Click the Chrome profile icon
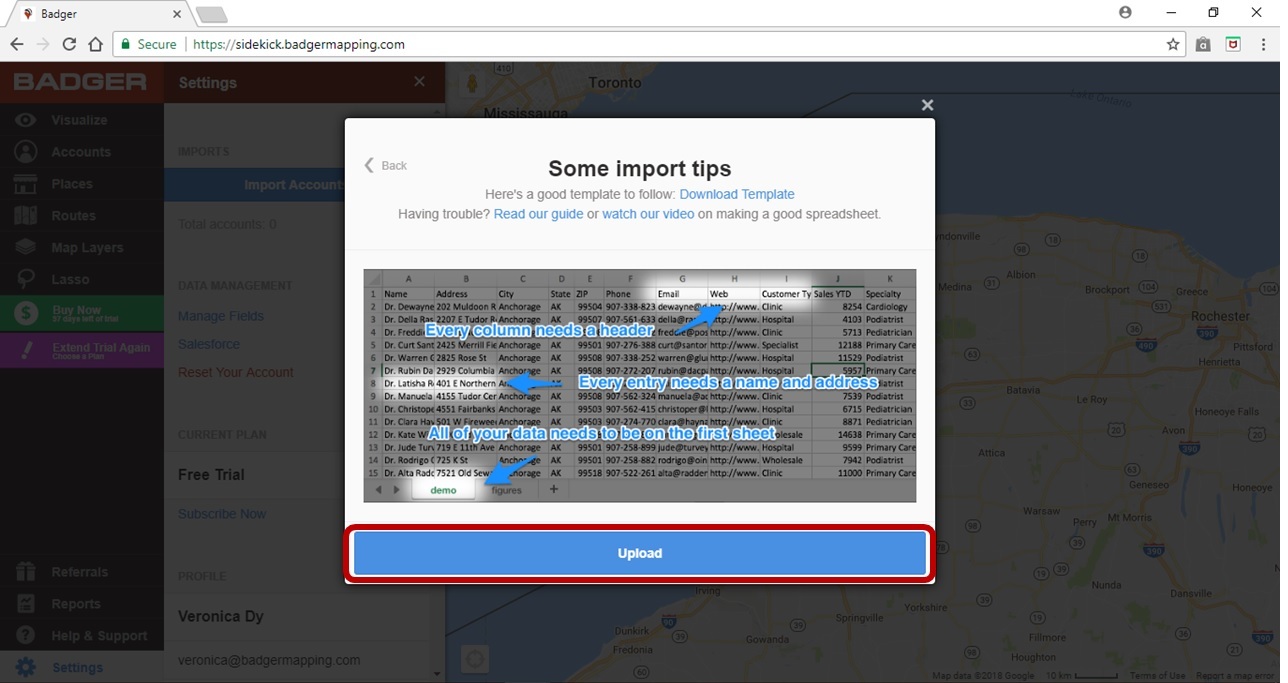1288x683 pixels. pyautogui.click(x=1126, y=13)
